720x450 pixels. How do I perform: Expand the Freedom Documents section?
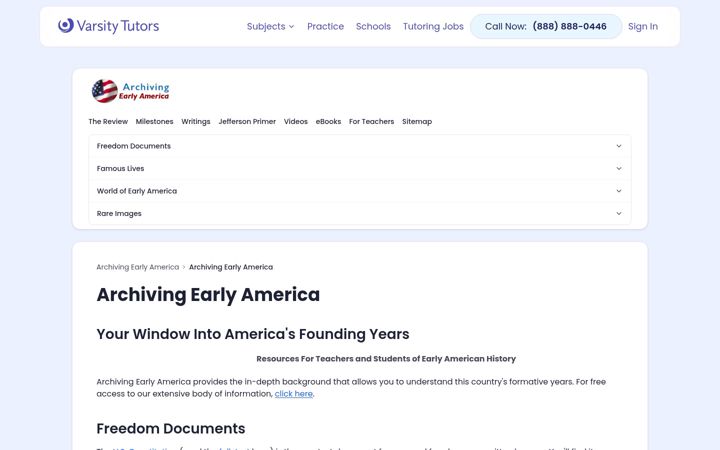[x=360, y=146]
